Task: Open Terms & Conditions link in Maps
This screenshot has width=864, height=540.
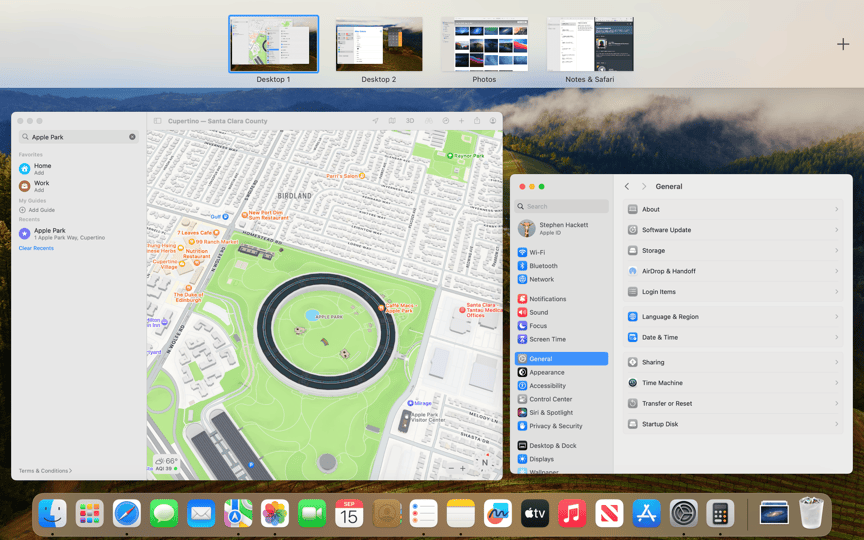Action: coord(45,471)
